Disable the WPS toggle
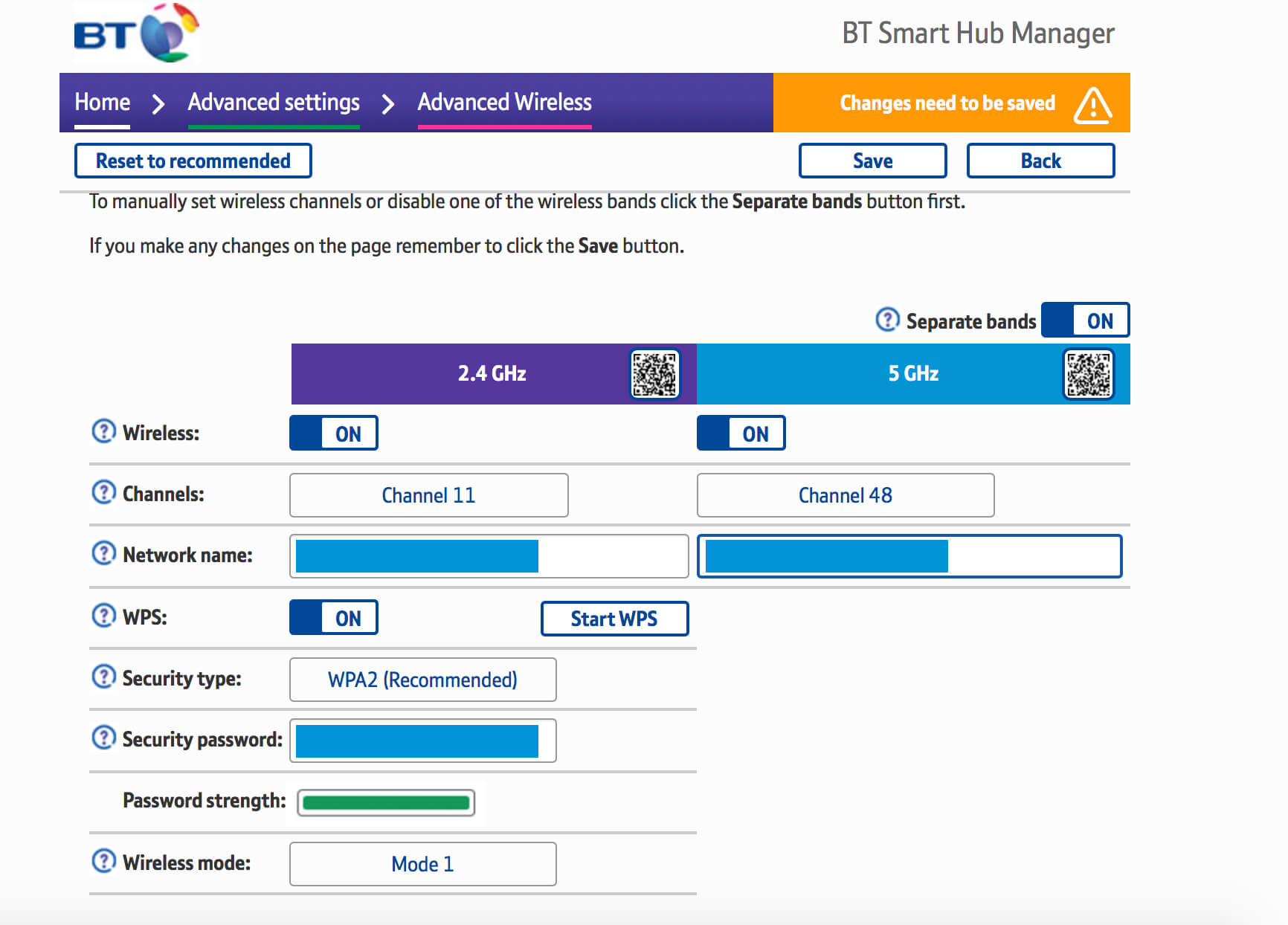This screenshot has height=925, width=1288. pyautogui.click(x=333, y=618)
